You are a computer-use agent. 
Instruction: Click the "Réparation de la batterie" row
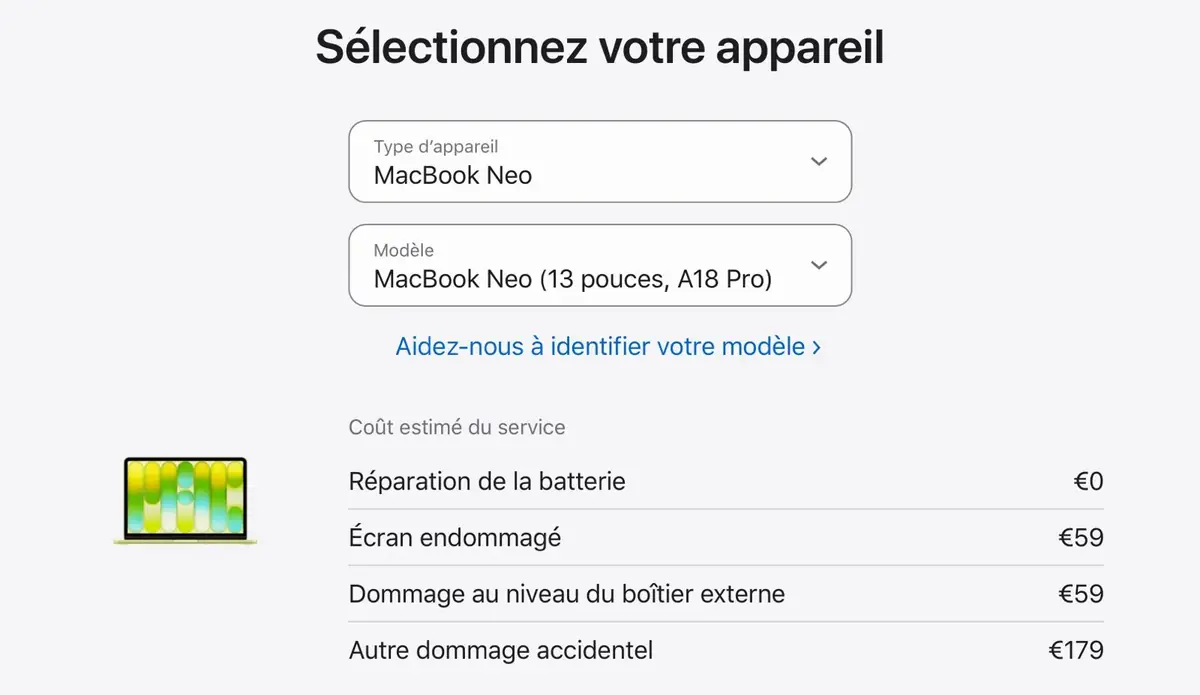pos(487,481)
